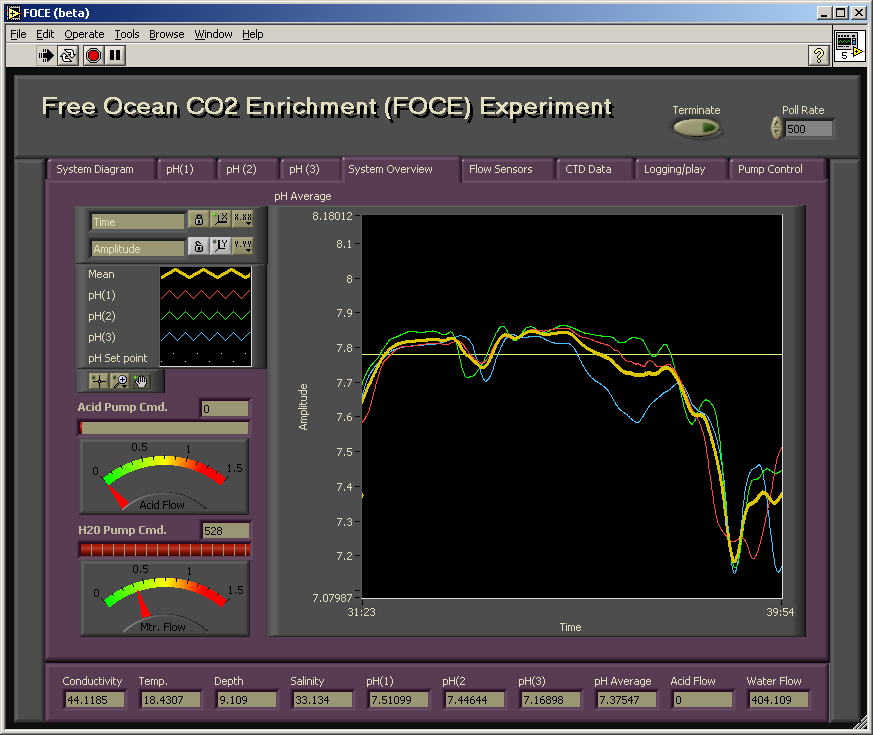The height and width of the screenshot is (735, 873).
Task: Click the pH(2 readout 7.44644
Action: tap(474, 700)
